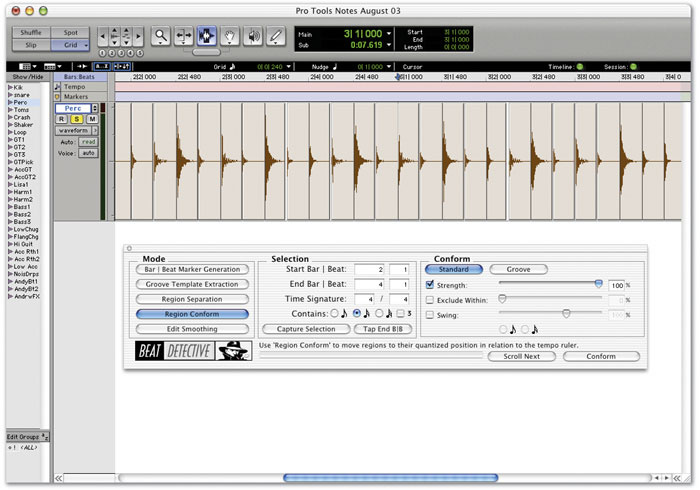
Task: Open the Sub counter format dropdown
Action: tap(389, 45)
